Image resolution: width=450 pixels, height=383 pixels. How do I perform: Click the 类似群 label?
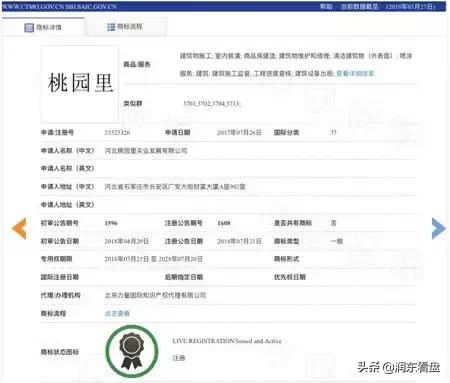coord(133,103)
